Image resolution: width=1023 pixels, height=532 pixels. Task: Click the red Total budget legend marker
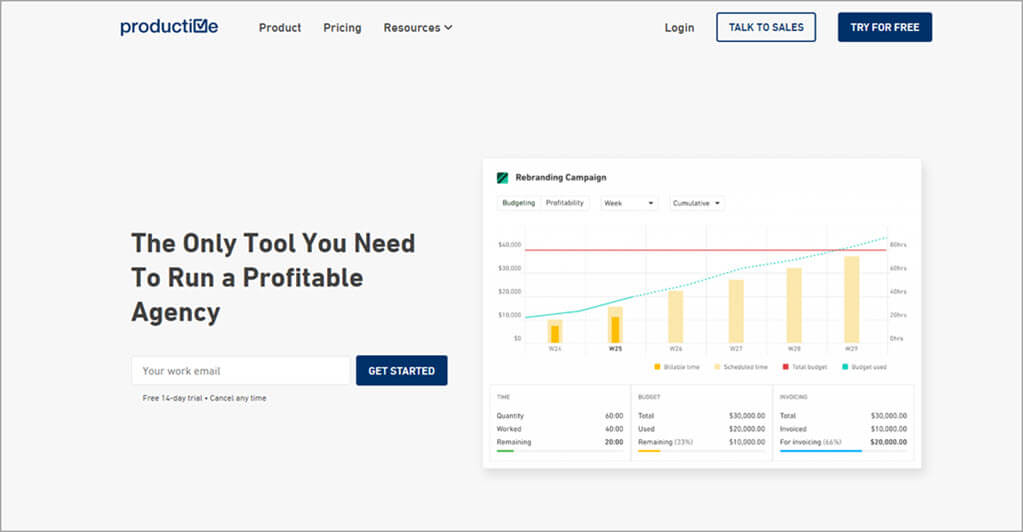[x=786, y=367]
